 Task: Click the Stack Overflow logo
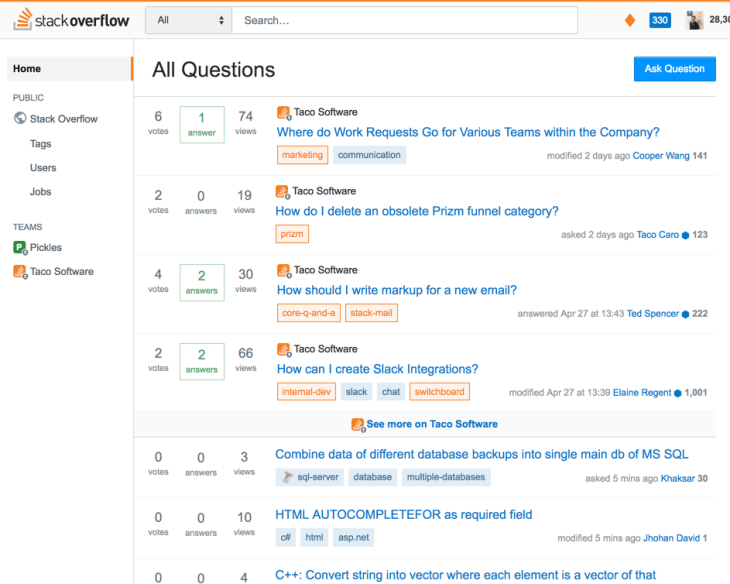coord(71,20)
